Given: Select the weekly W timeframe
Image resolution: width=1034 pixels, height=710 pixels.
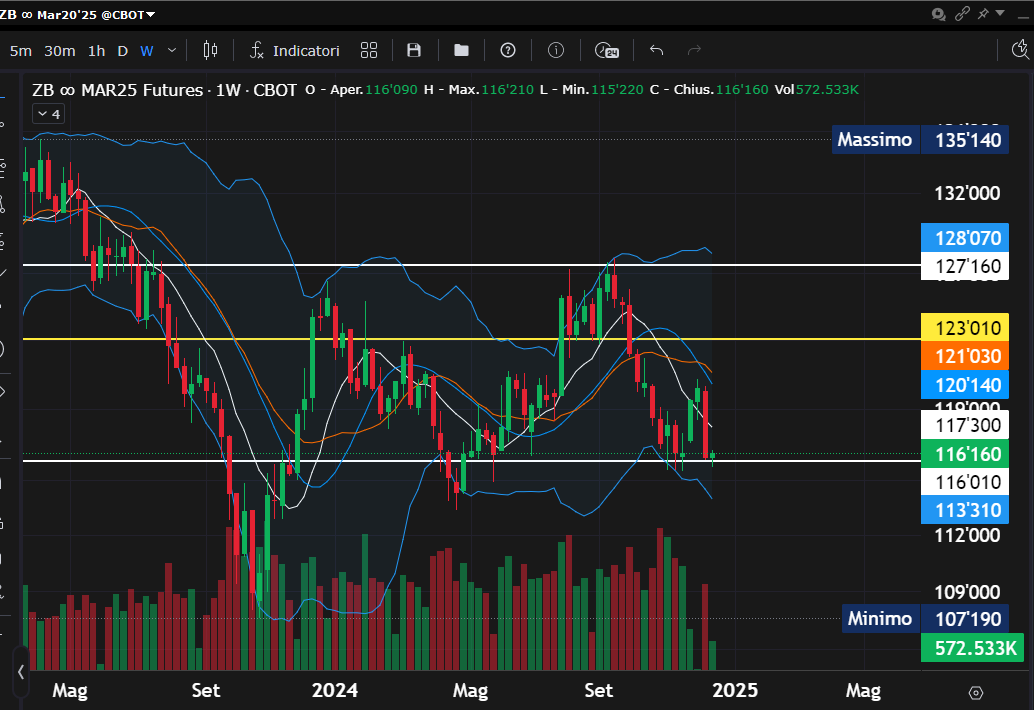Looking at the screenshot, I should point(146,50).
